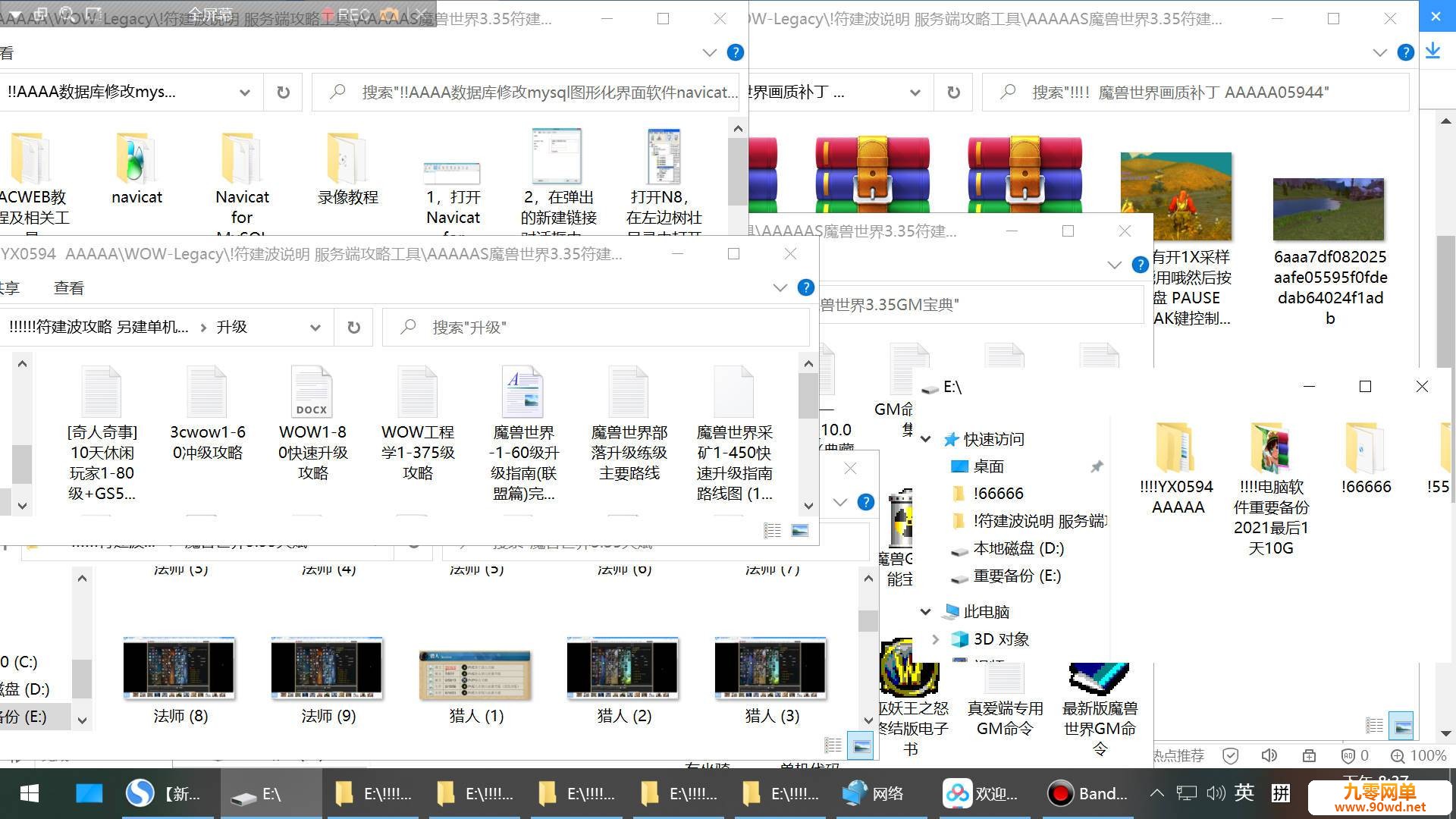Refresh the 画质补丁 folder view
The image size is (1456, 819).
click(x=953, y=92)
